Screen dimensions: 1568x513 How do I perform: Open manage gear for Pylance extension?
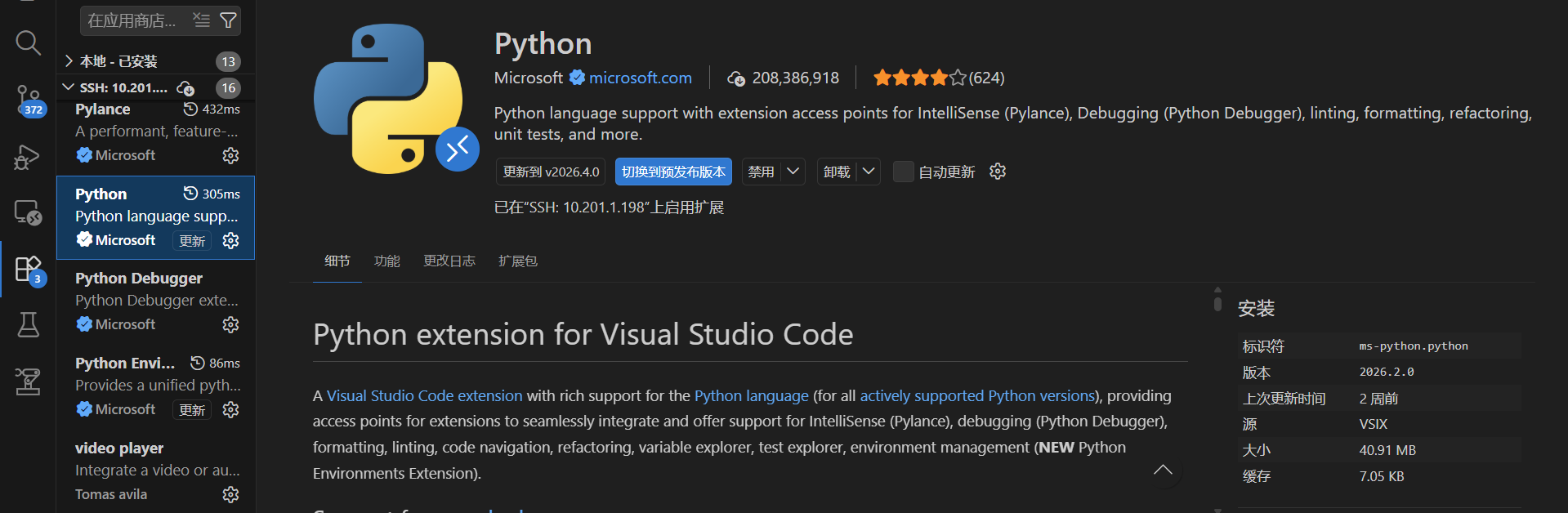point(231,155)
